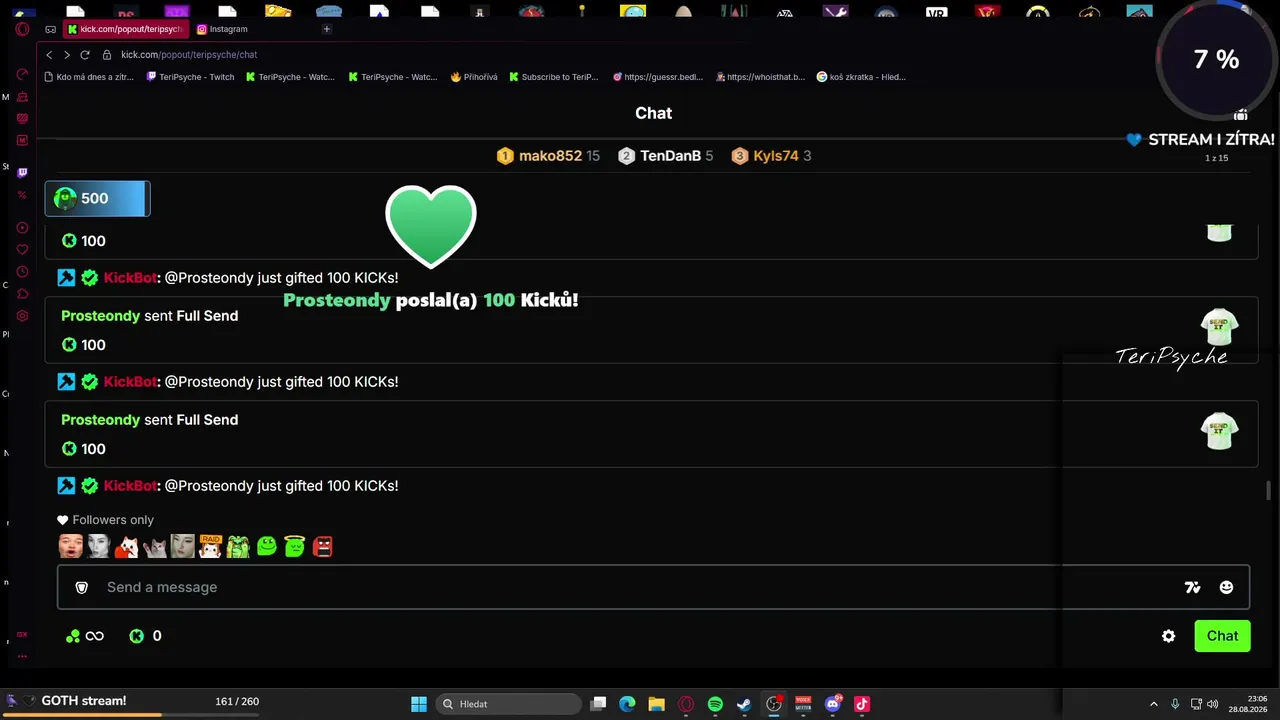
Task: Open a new browser tab
Action: [x=326, y=29]
